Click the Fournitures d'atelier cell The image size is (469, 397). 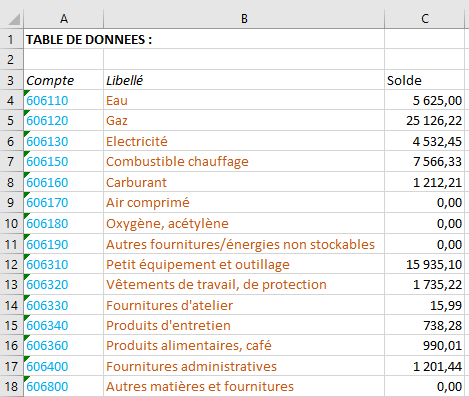pos(244,305)
